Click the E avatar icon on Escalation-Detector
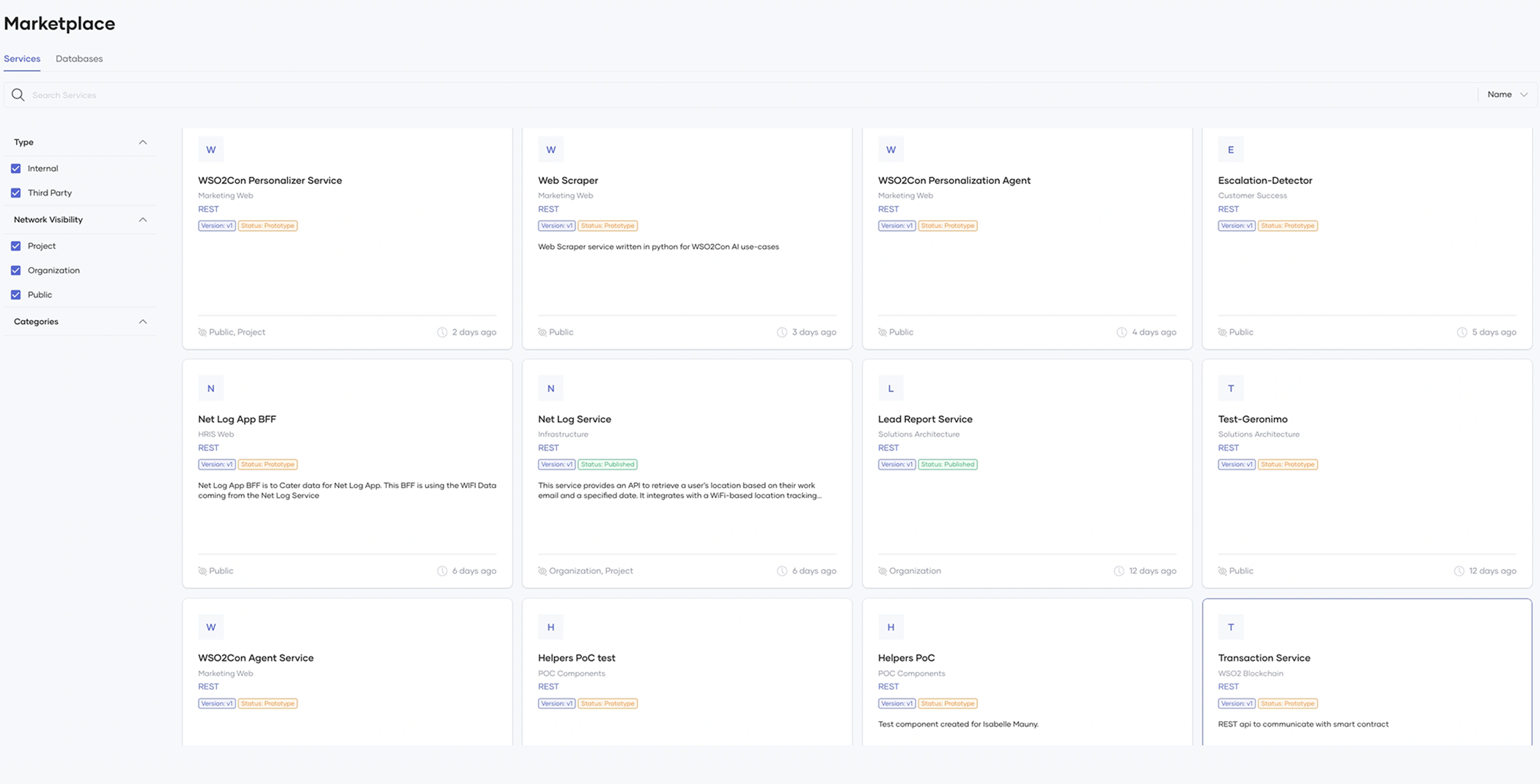 1231,149
